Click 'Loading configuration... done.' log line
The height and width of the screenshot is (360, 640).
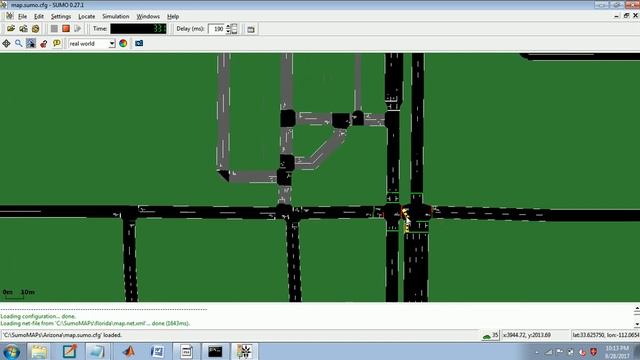(38, 316)
